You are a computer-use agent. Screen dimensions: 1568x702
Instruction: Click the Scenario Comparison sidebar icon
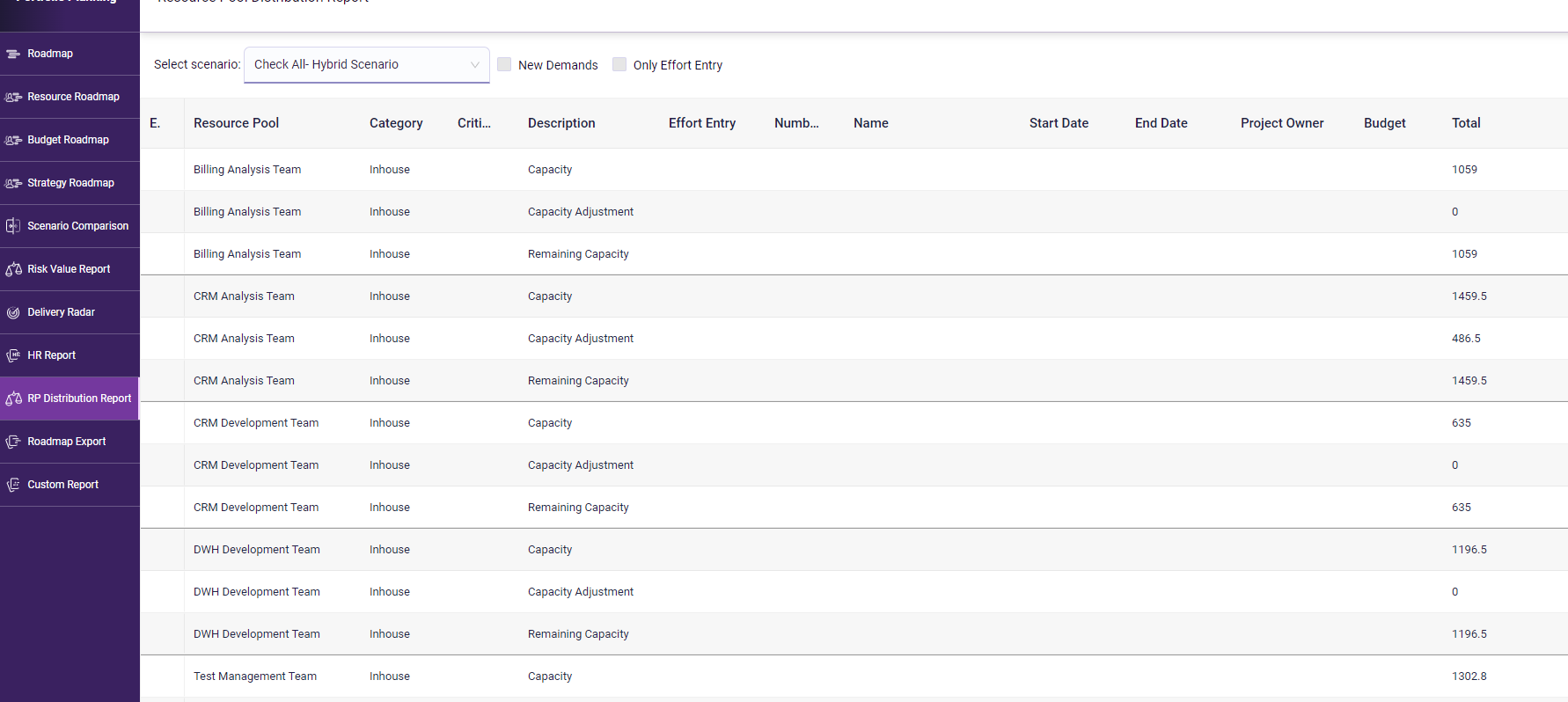(13, 226)
